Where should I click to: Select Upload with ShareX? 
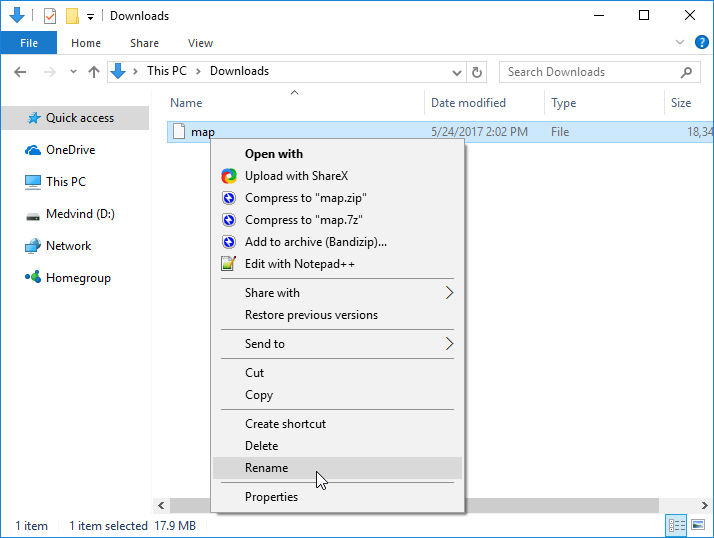click(337, 176)
